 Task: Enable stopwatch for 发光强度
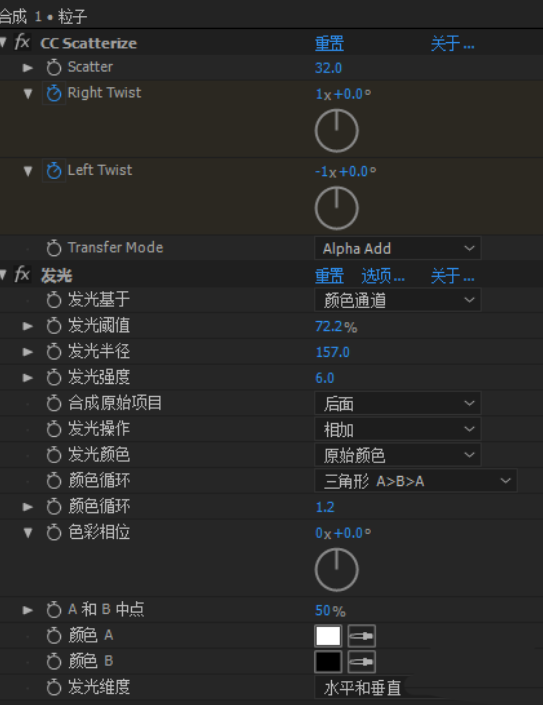(x=54, y=378)
